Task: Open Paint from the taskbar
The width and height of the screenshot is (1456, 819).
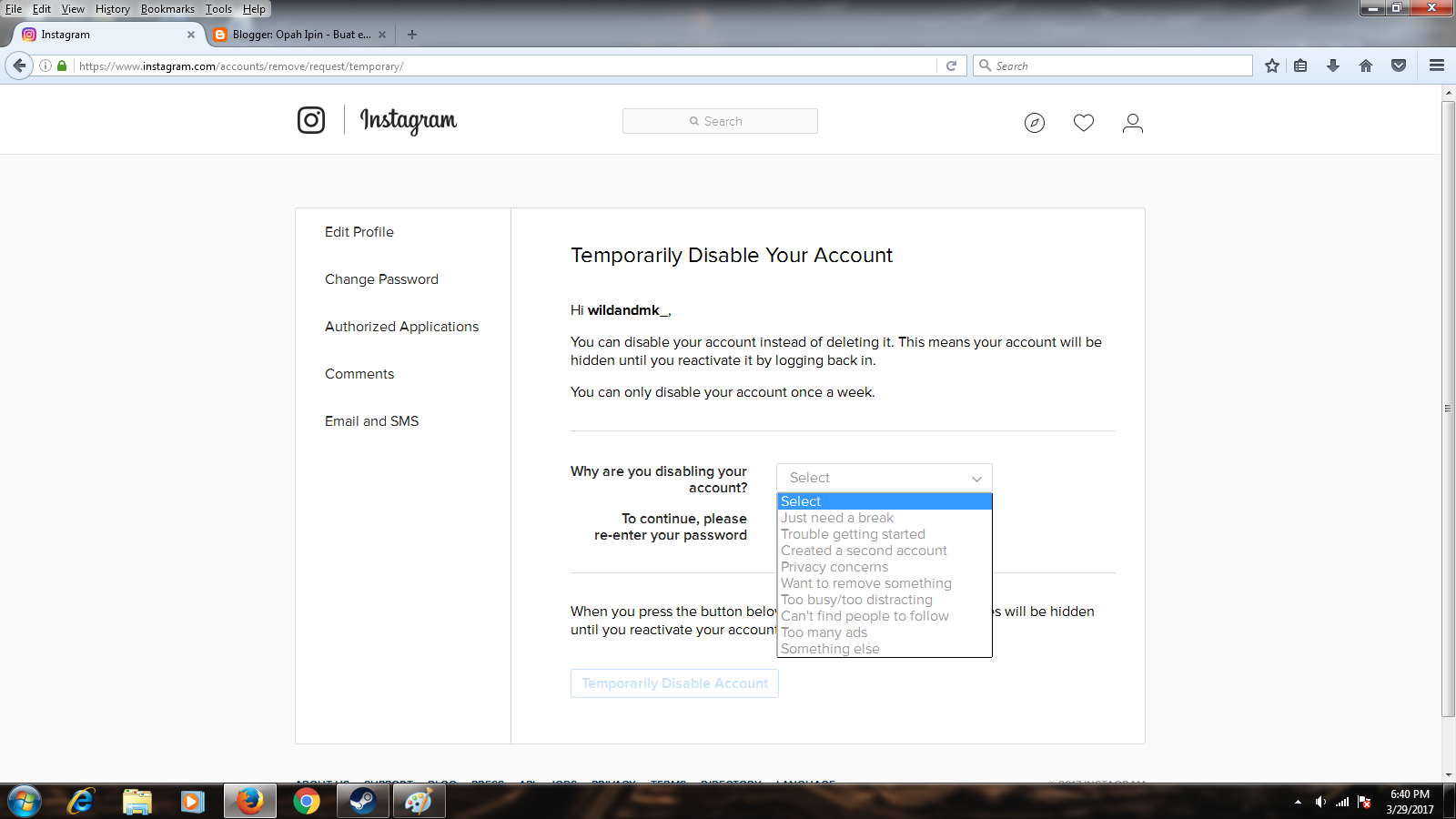Action: (x=419, y=802)
